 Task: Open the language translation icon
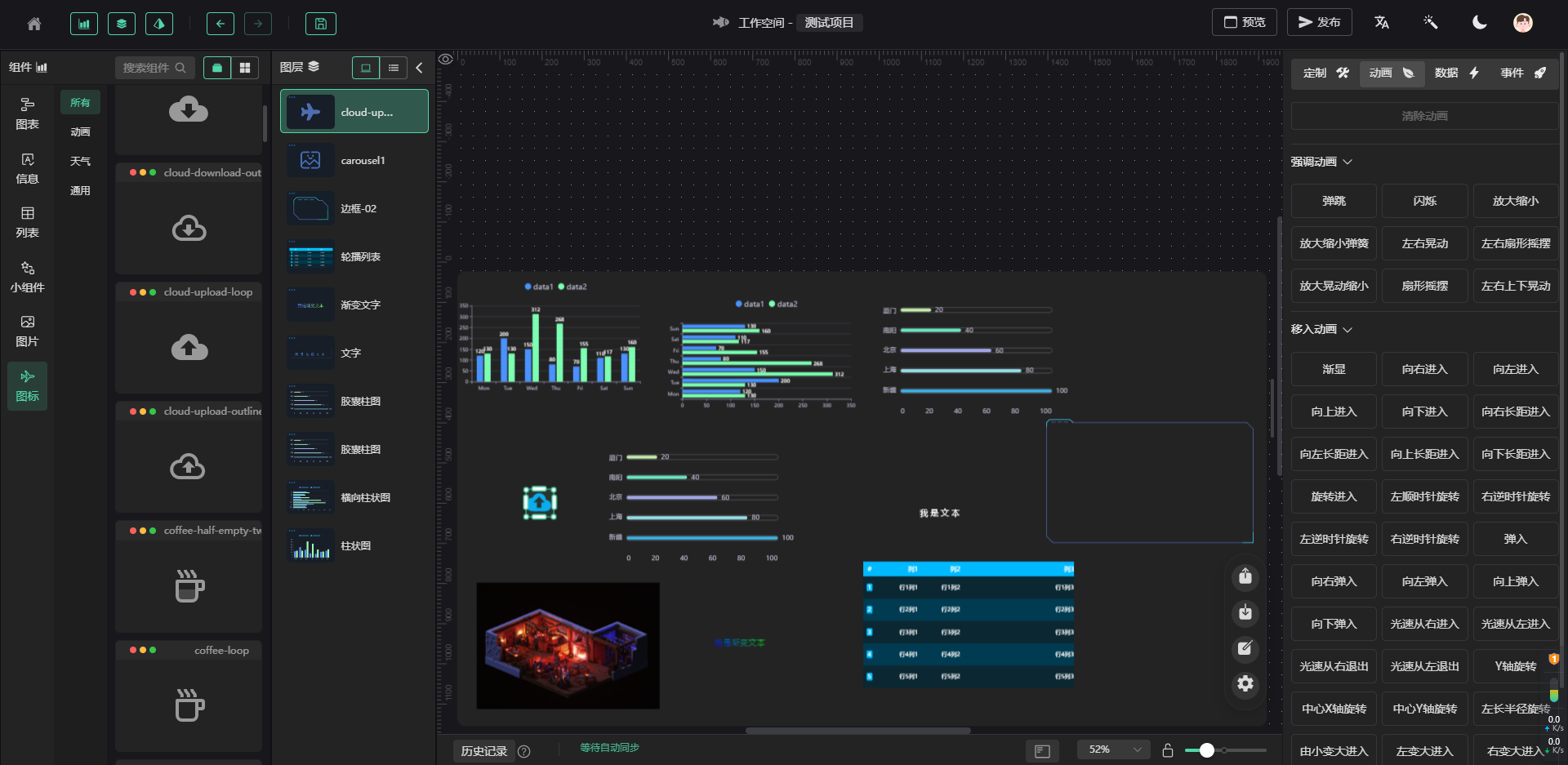(x=1382, y=22)
